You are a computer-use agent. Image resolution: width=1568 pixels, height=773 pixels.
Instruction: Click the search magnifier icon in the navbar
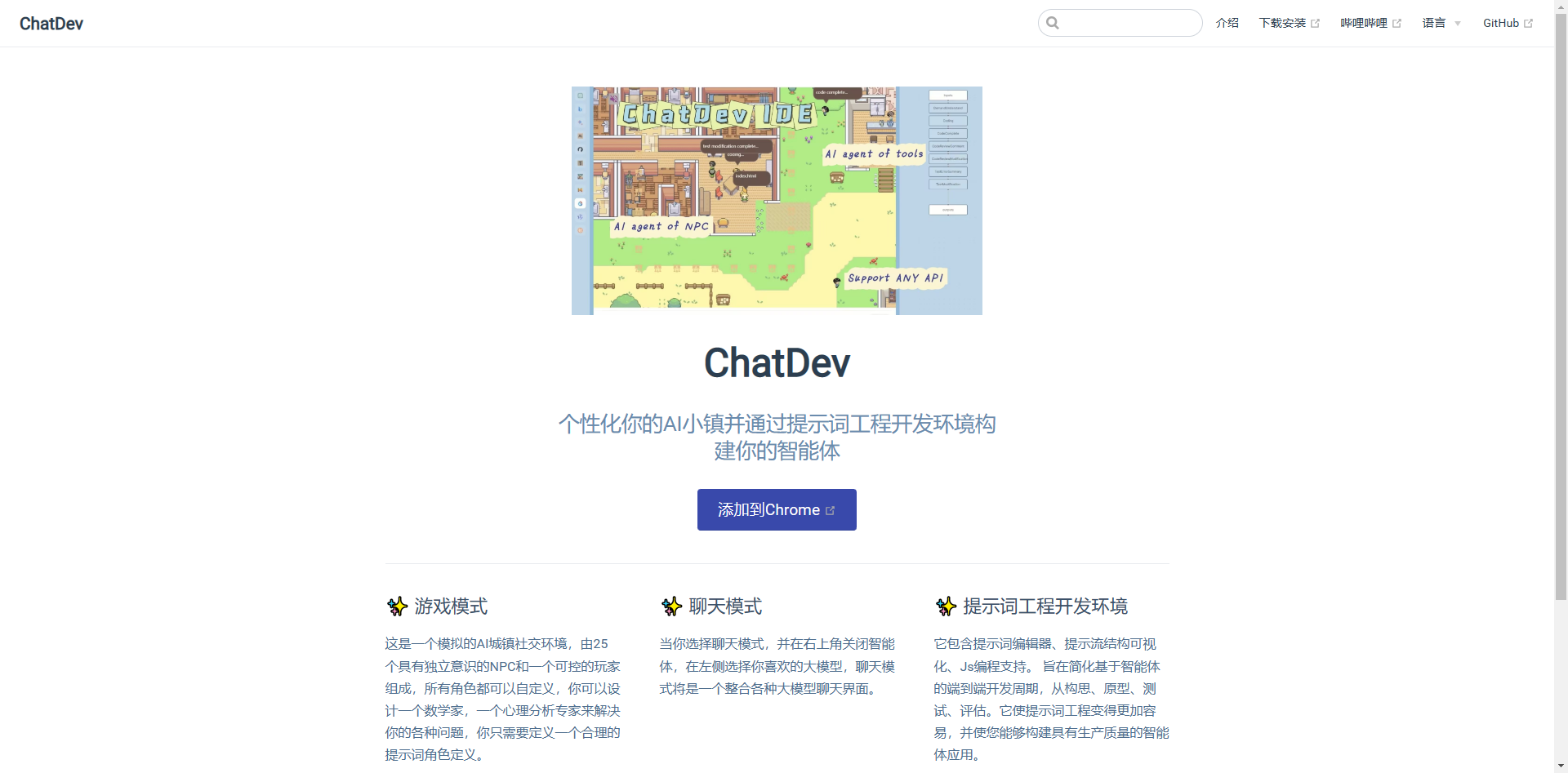pyautogui.click(x=1053, y=23)
